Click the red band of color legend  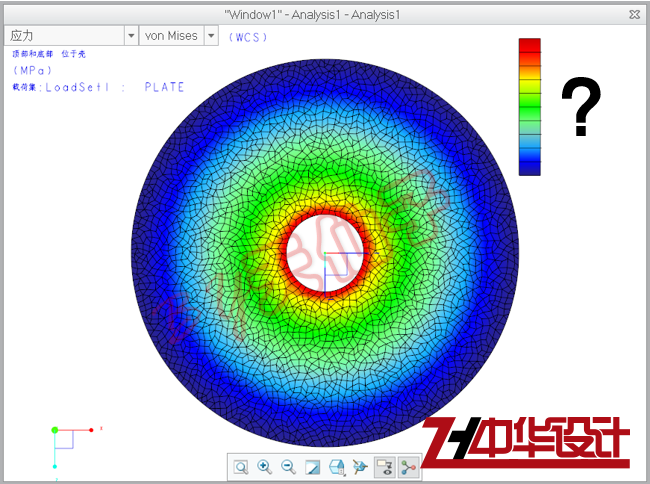pos(529,46)
